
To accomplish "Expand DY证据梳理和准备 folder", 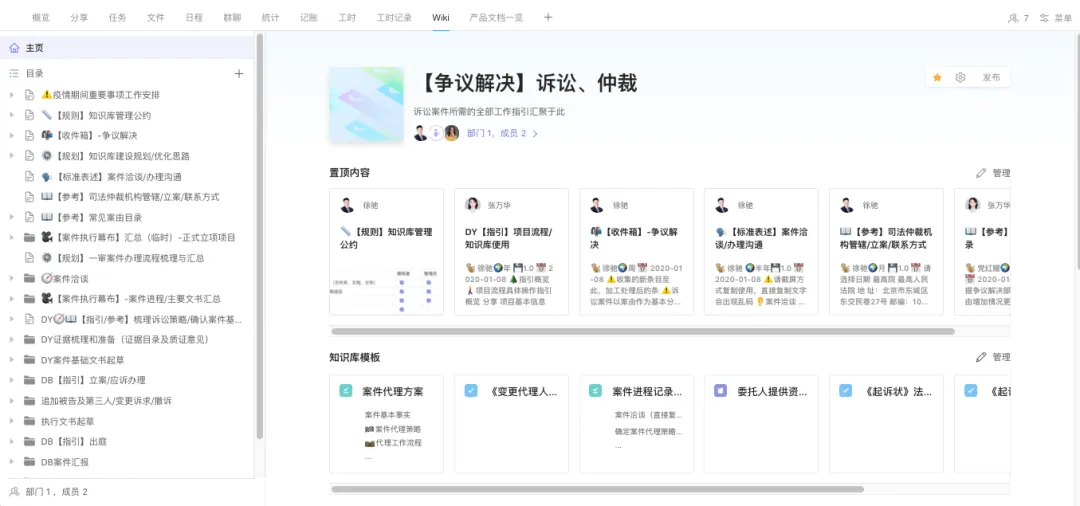I will click(x=12, y=340).
